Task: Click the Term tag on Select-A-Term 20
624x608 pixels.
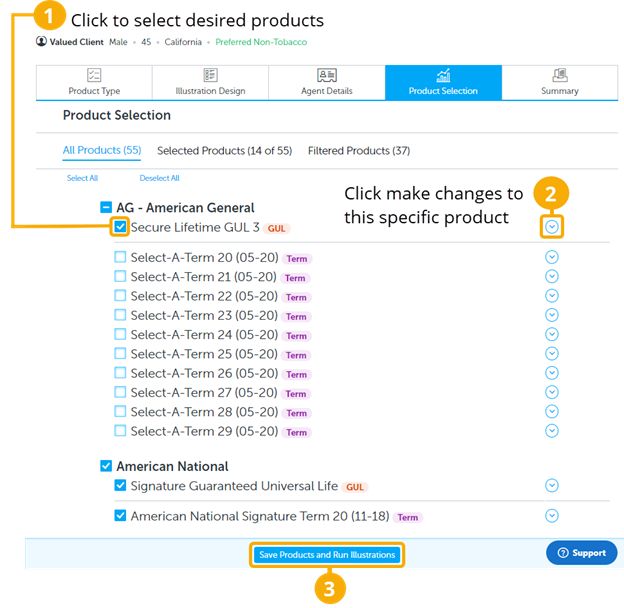Action: (x=297, y=259)
